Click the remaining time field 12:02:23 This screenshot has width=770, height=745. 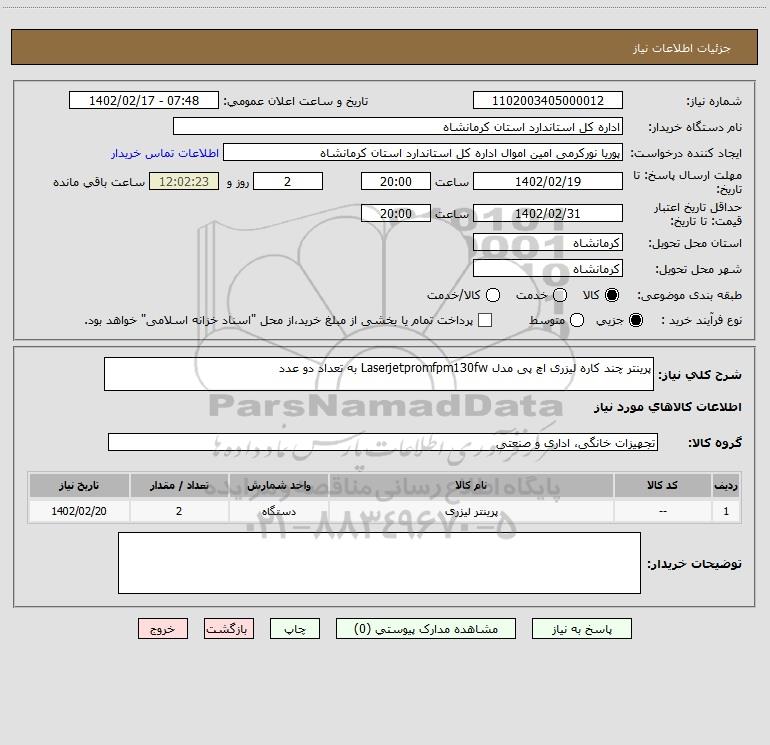tap(184, 181)
